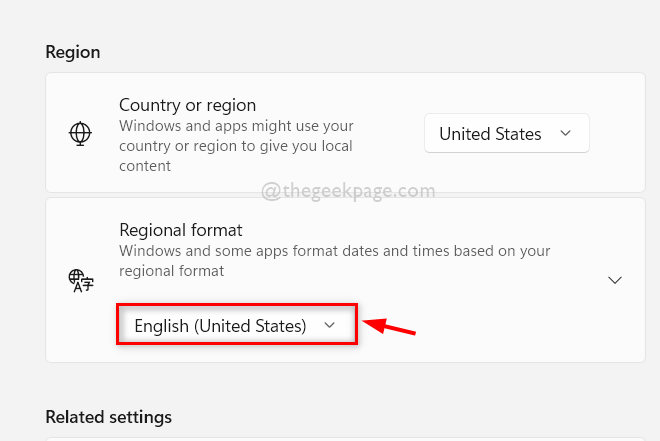
Task: Select the "United States" text label
Action: point(490,134)
